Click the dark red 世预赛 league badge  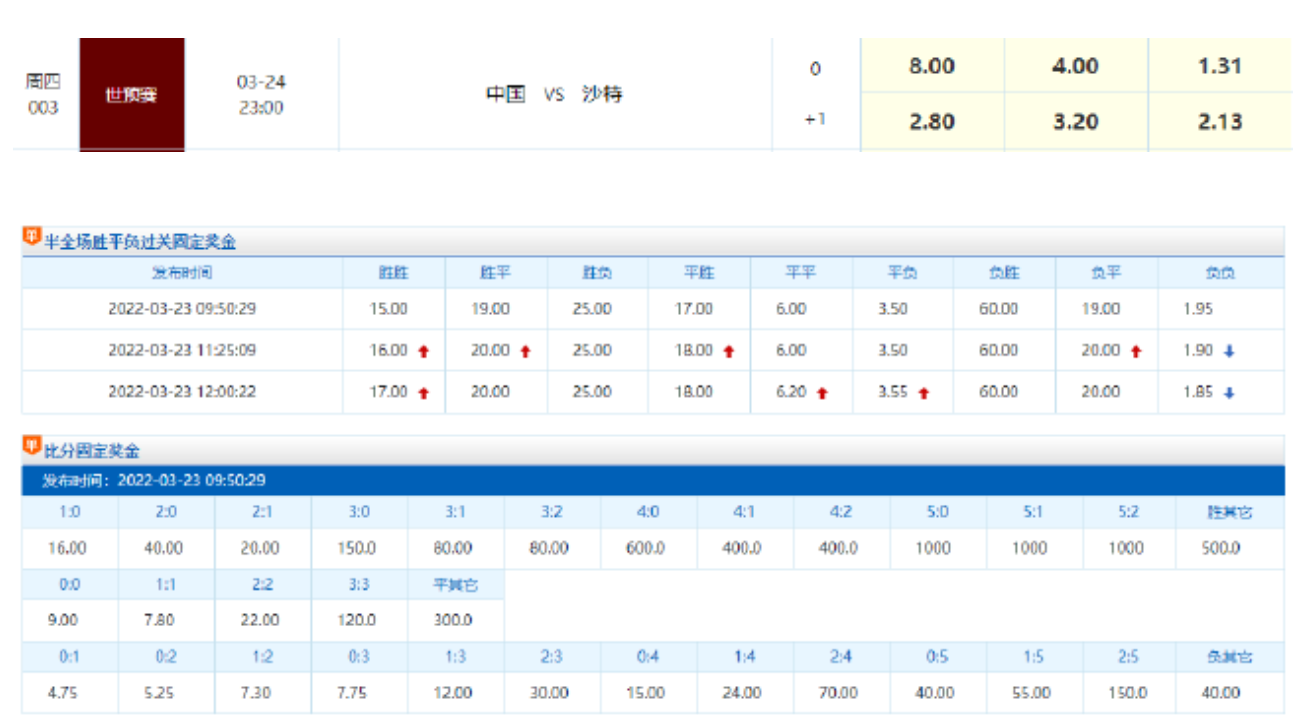click(x=132, y=95)
